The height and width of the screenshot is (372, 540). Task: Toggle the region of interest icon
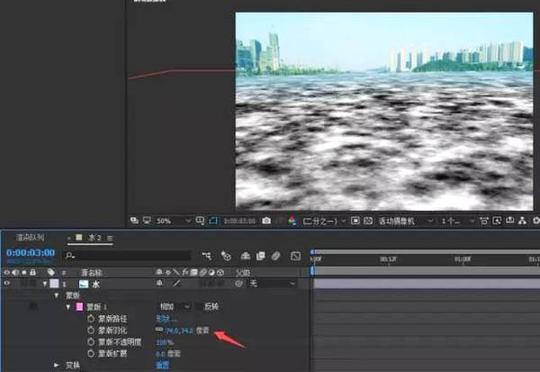[355, 220]
